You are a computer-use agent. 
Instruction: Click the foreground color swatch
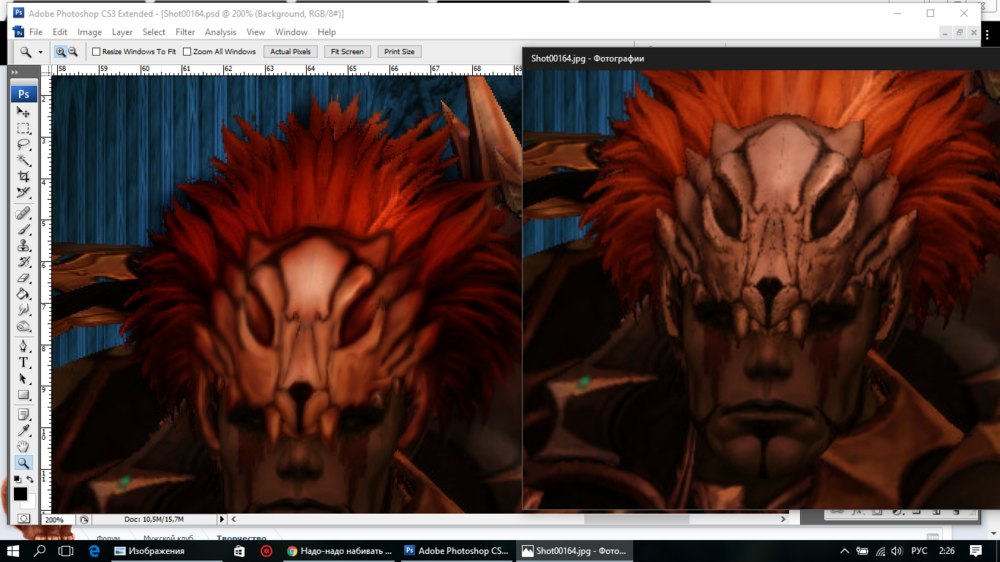pyautogui.click(x=20, y=494)
